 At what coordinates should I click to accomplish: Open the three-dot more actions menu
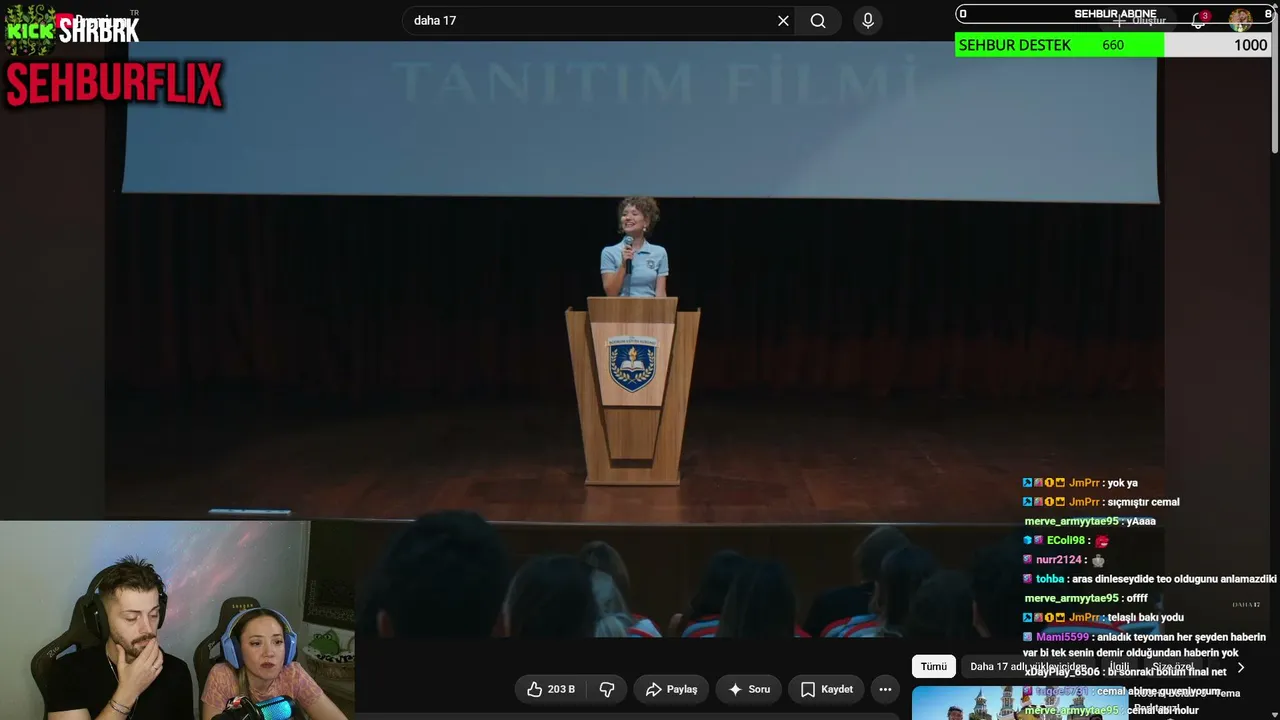pyautogui.click(x=885, y=689)
